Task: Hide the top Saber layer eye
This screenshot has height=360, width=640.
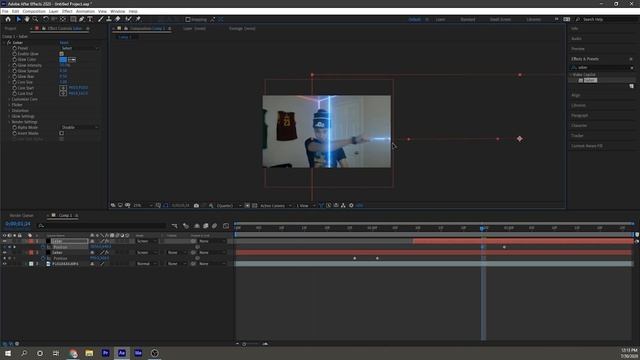Action: [x=4, y=241]
